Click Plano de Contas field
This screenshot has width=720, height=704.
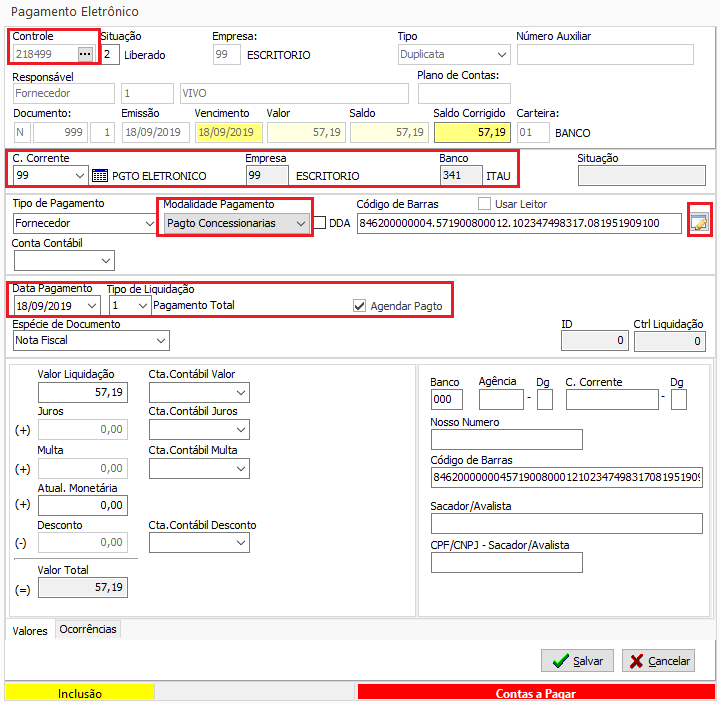[464, 93]
